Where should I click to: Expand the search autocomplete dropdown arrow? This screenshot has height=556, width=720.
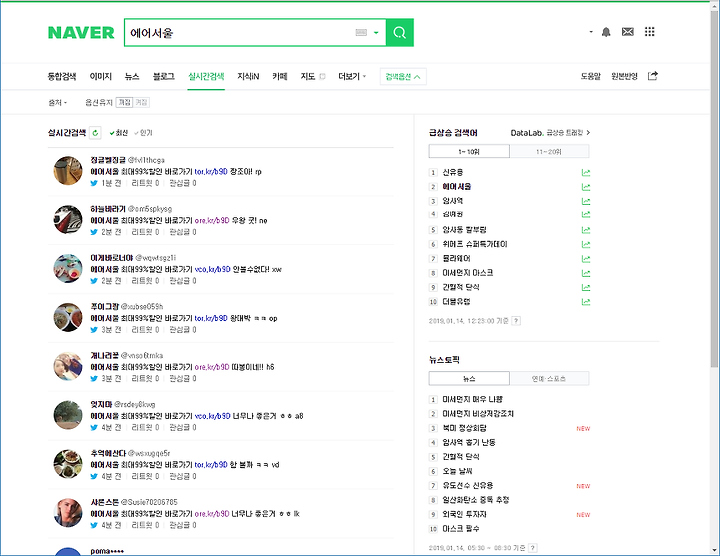click(376, 33)
